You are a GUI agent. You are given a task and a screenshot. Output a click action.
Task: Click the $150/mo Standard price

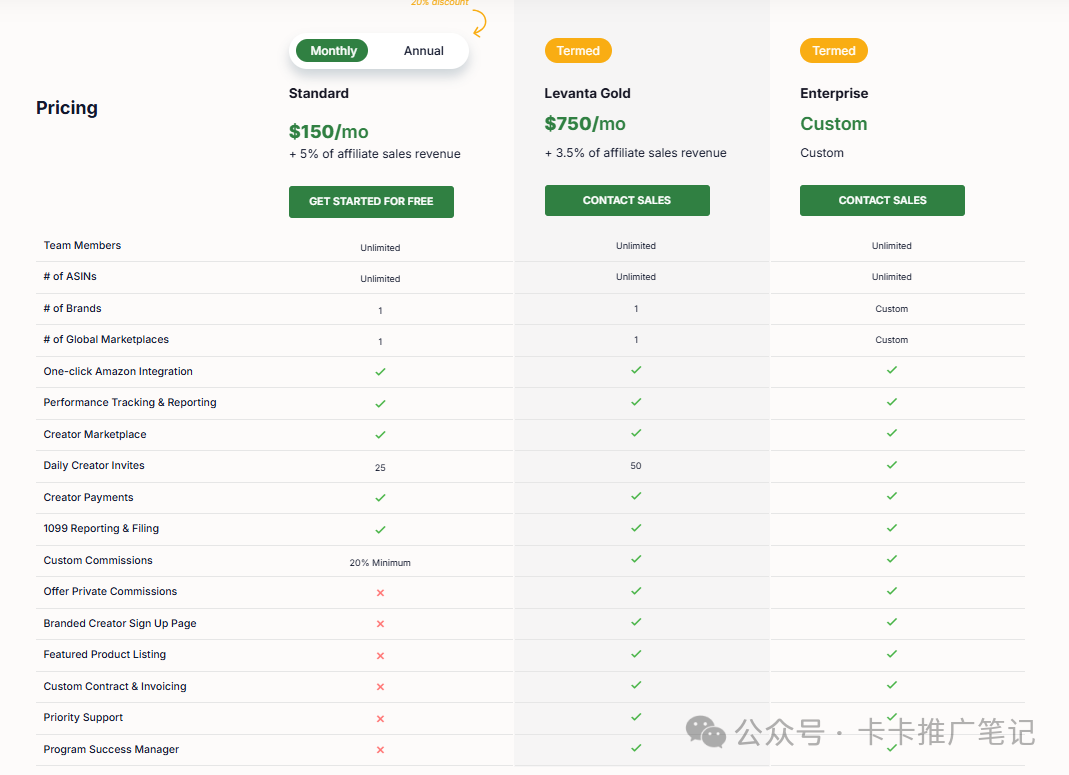[328, 132]
